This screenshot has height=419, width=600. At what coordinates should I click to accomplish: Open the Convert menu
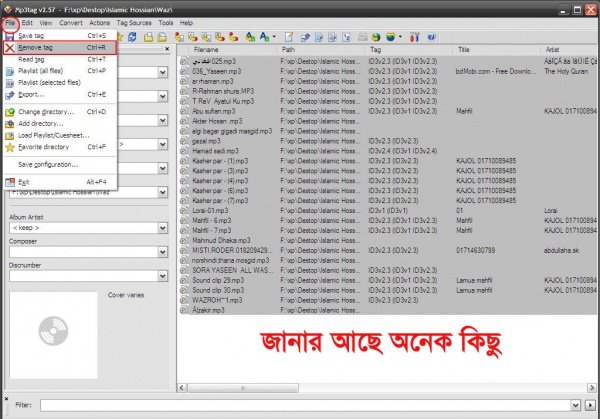(x=71, y=23)
